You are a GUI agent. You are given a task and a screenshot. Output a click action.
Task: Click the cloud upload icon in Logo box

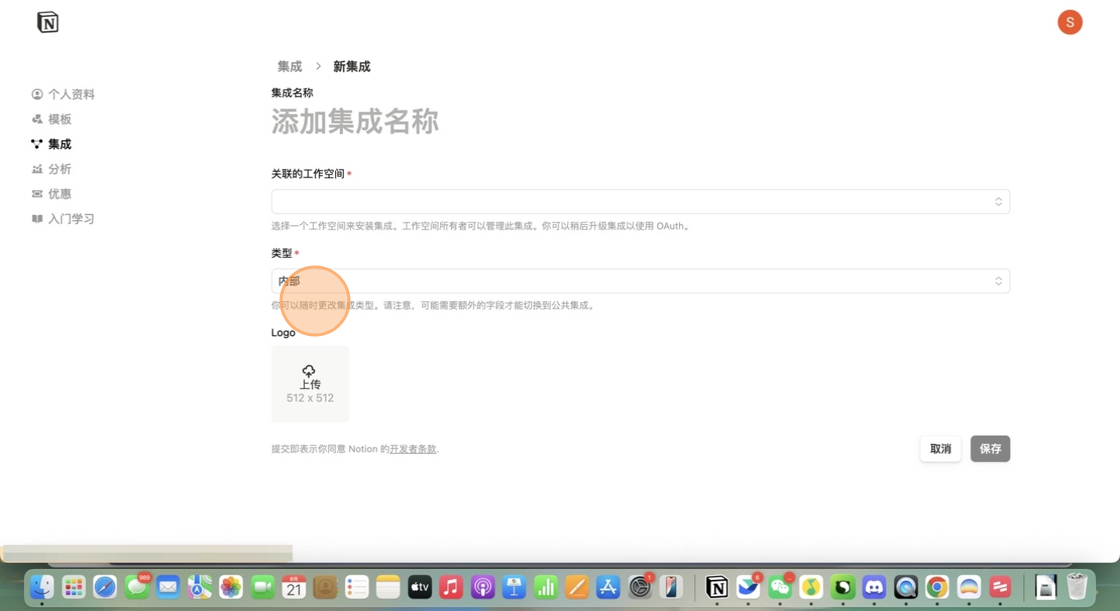click(309, 371)
